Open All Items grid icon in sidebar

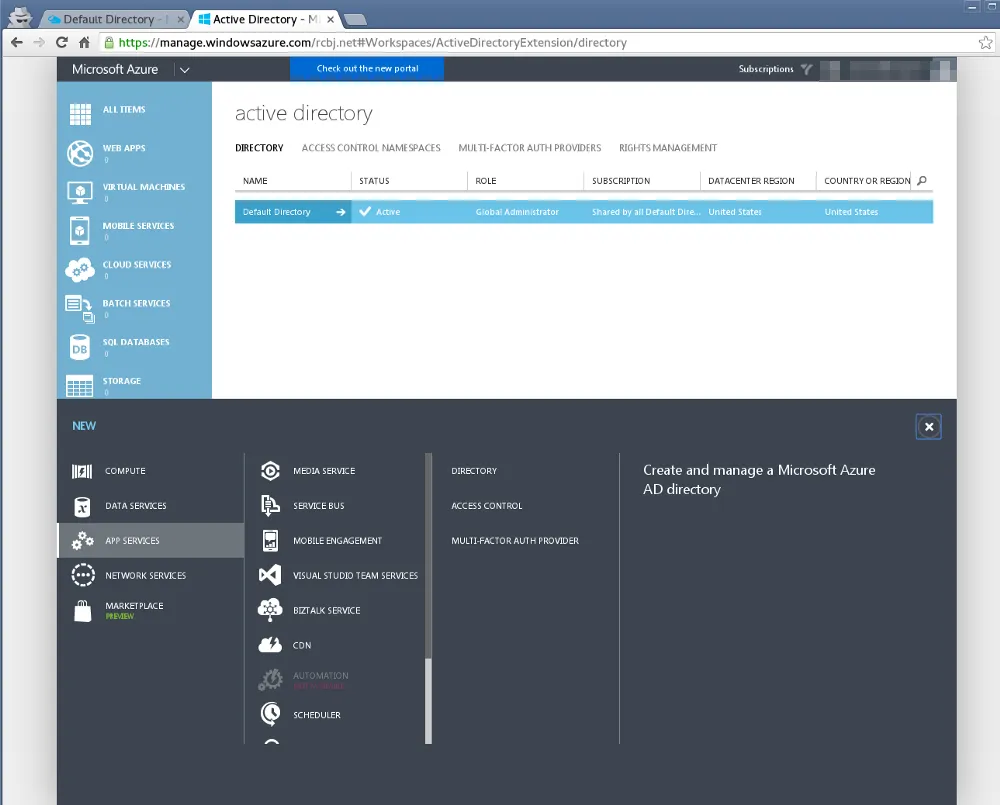[80, 114]
